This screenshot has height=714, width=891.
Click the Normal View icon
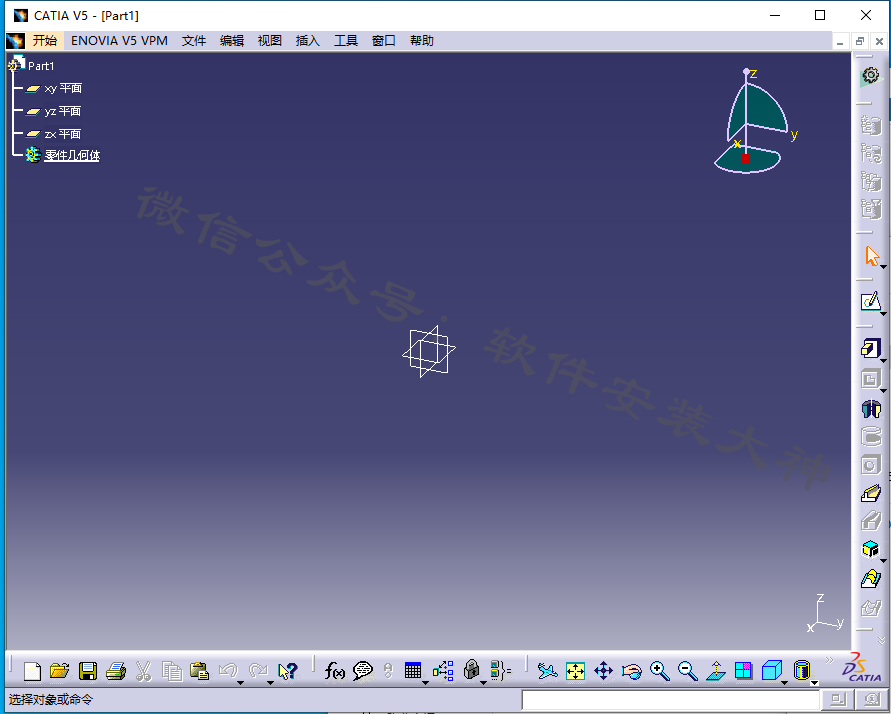pyautogui.click(x=716, y=671)
